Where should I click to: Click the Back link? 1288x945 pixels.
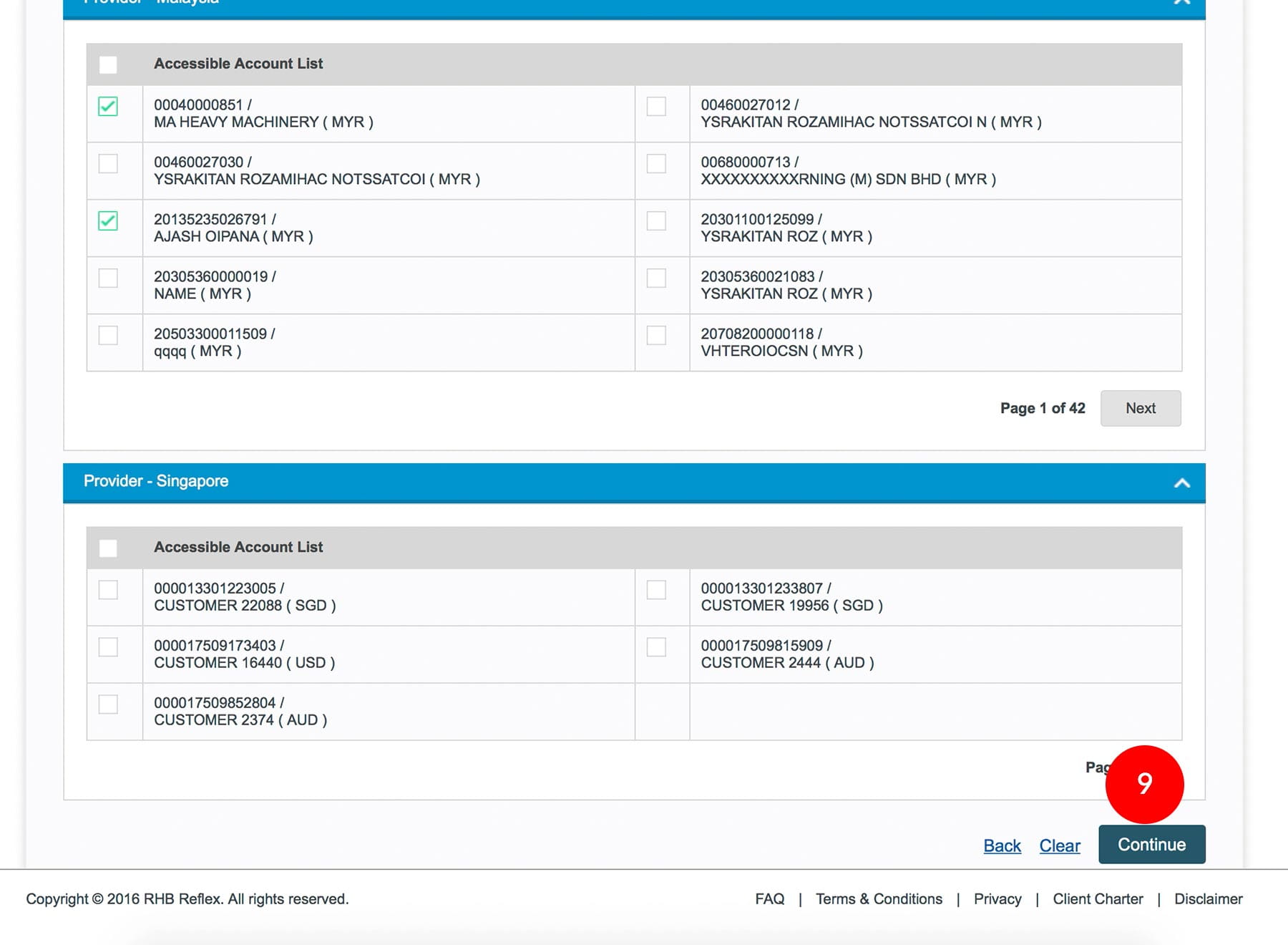click(x=1002, y=845)
